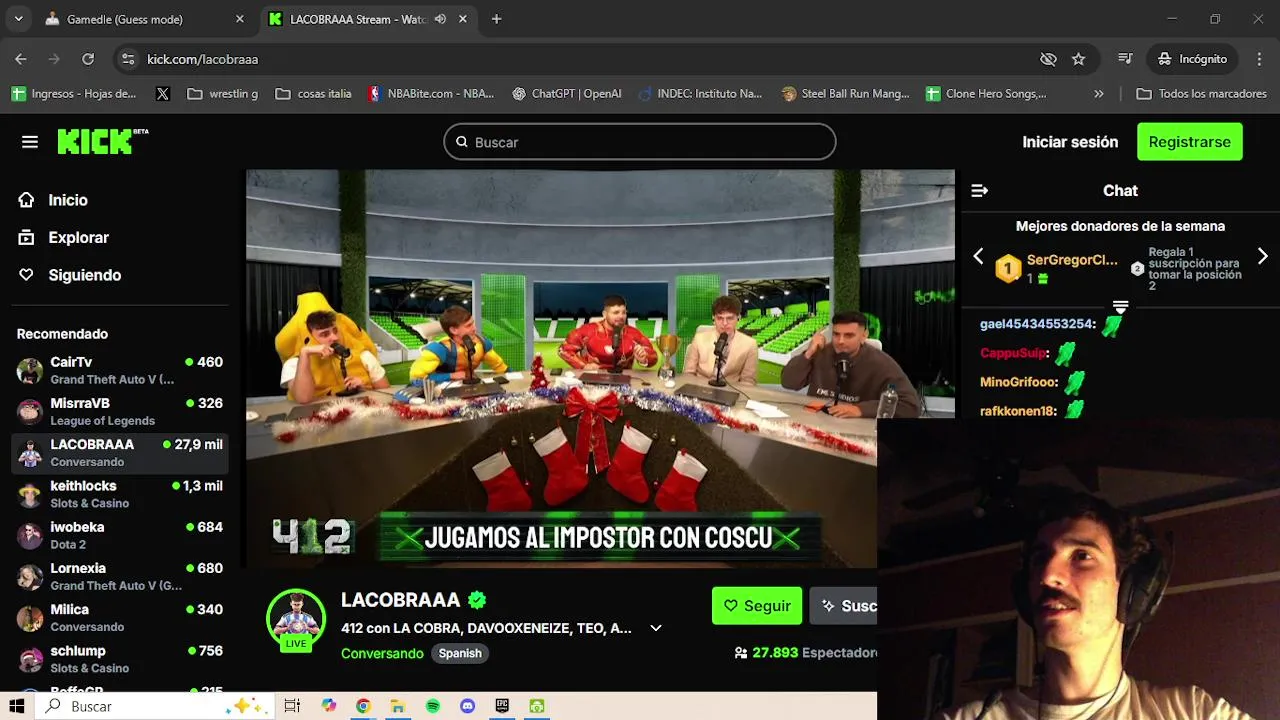Open Explorar in the sidebar
The height and width of the screenshot is (720, 1280).
63,238
